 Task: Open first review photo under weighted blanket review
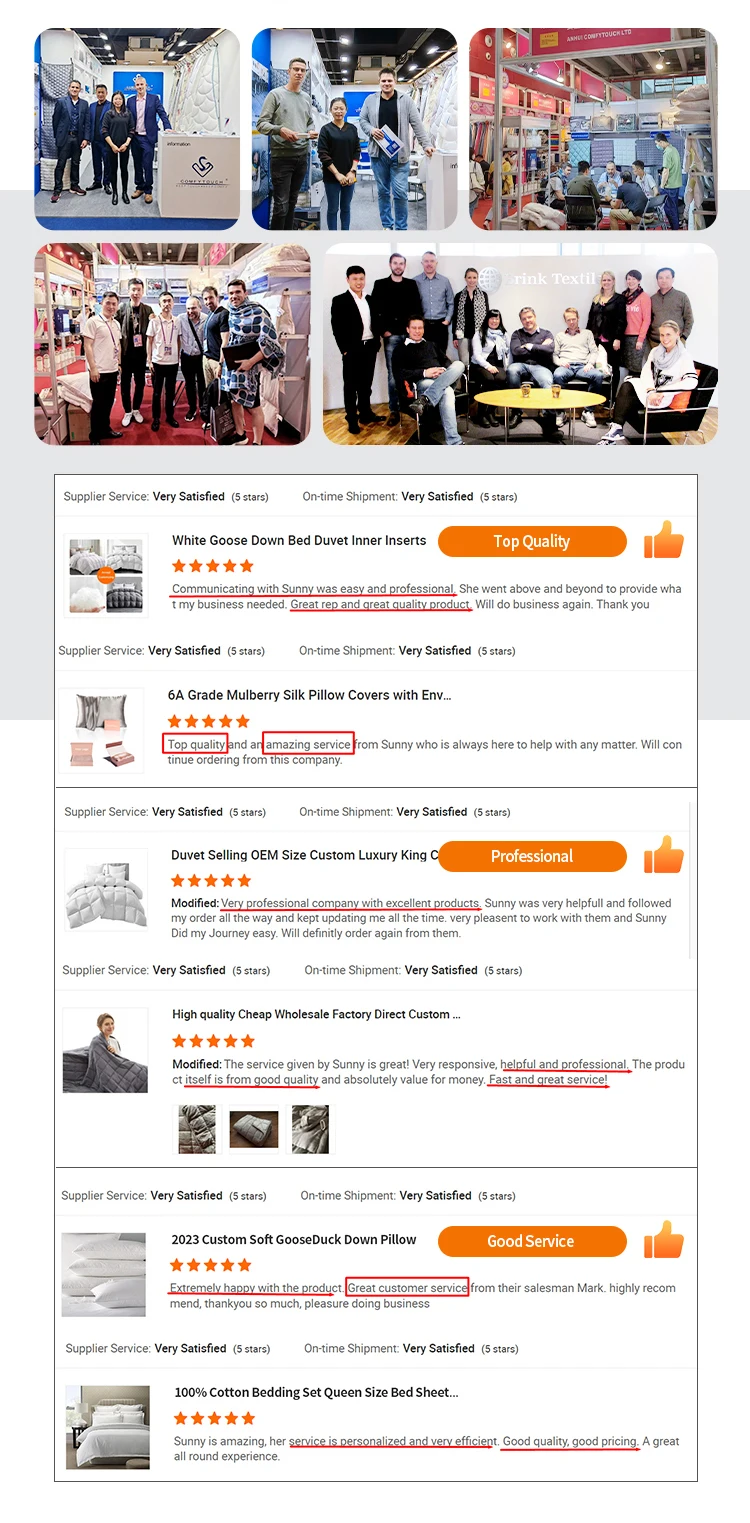point(197,1129)
